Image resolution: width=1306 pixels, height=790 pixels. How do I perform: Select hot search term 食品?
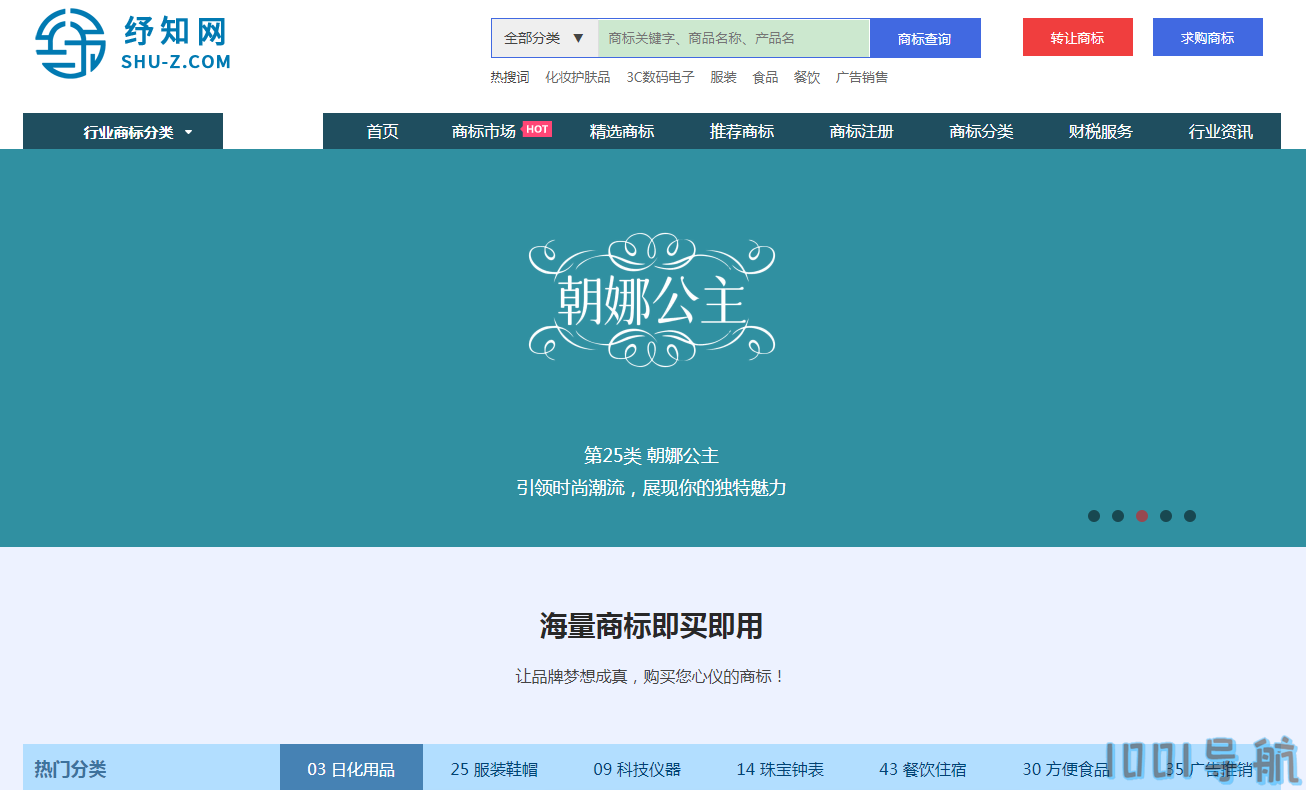pyautogui.click(x=765, y=77)
